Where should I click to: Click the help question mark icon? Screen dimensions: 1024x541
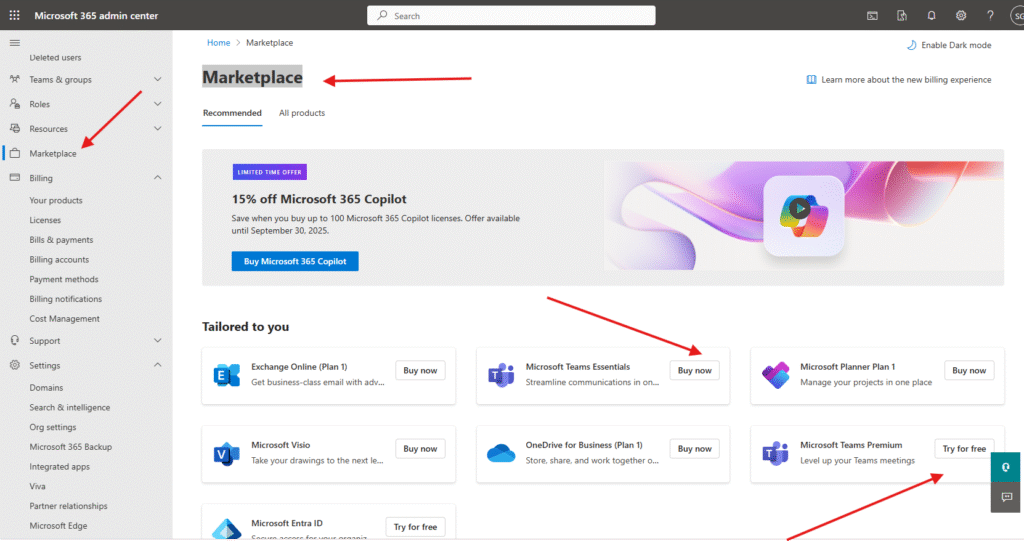[990, 15]
